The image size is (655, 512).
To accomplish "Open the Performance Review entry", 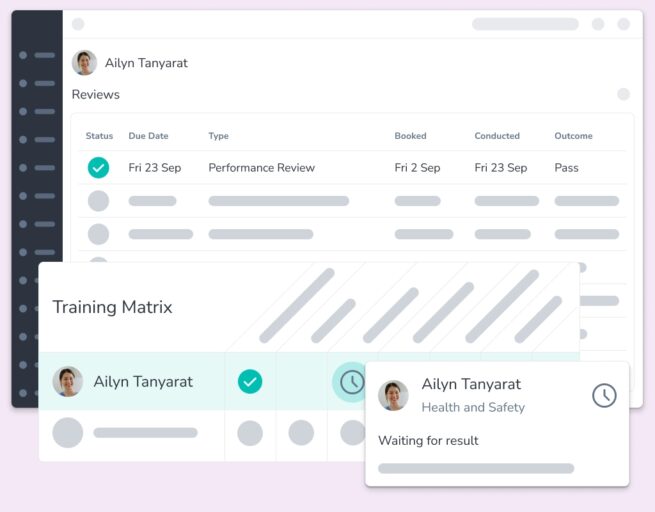I will point(261,168).
